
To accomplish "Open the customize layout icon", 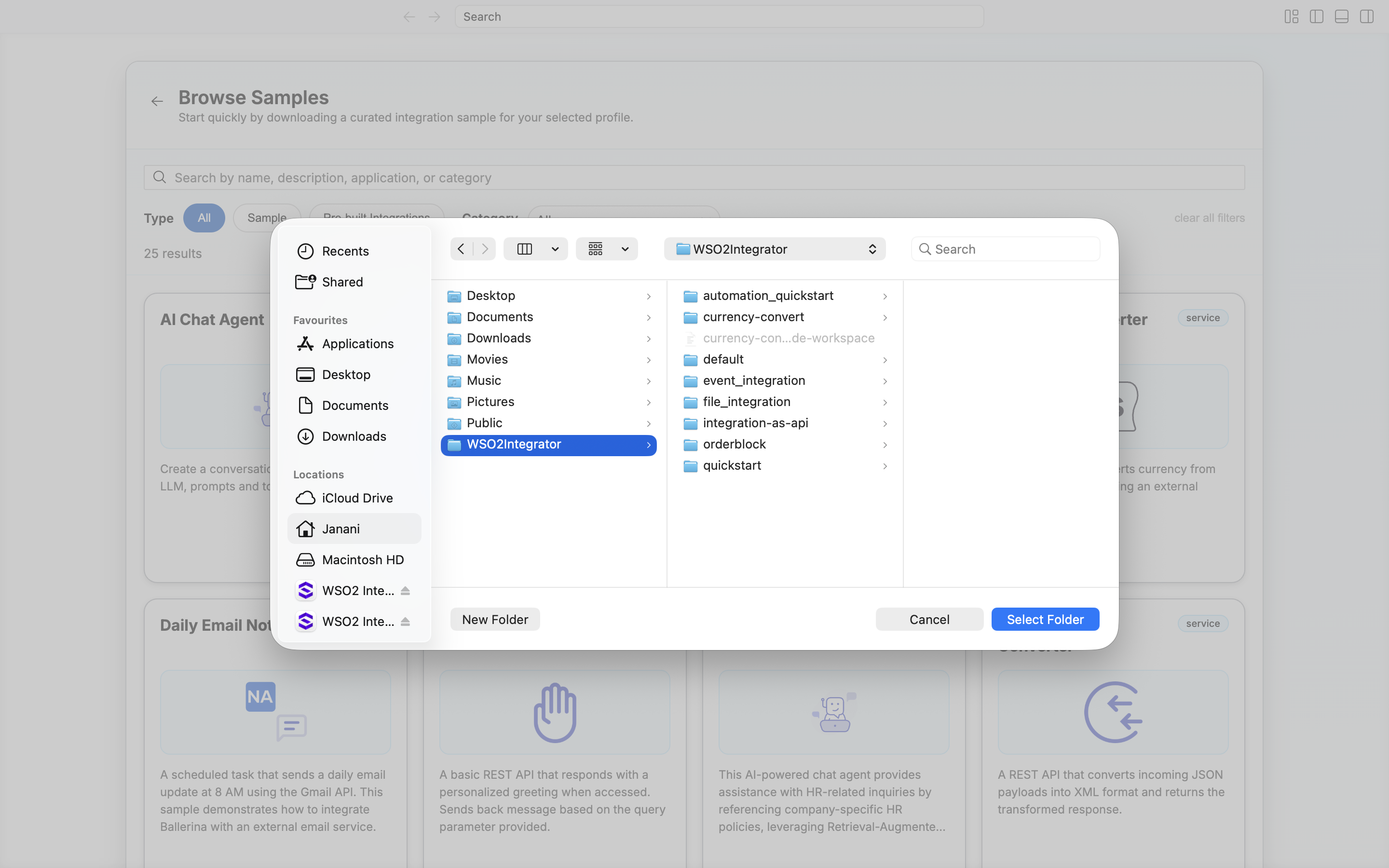I will [x=1292, y=17].
